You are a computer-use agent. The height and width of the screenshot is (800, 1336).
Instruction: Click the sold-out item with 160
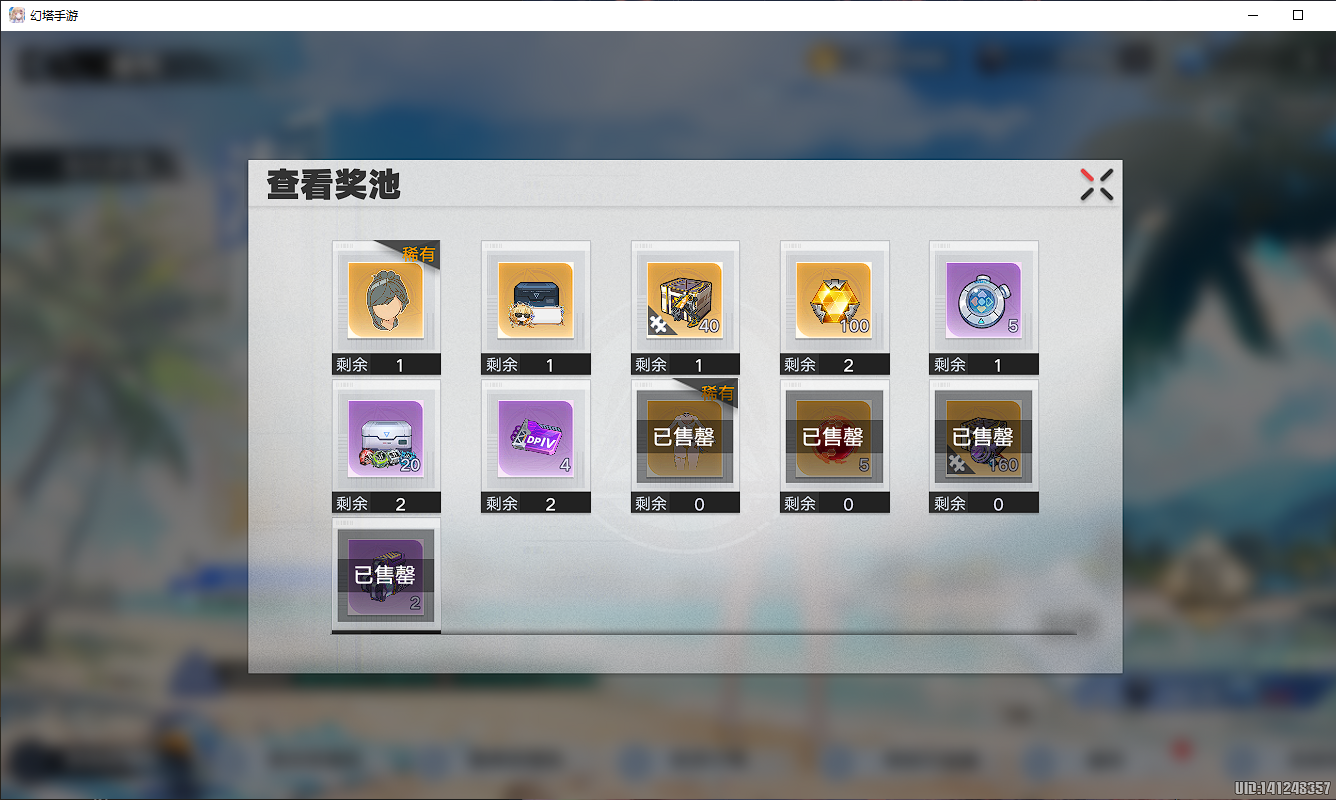click(x=984, y=439)
